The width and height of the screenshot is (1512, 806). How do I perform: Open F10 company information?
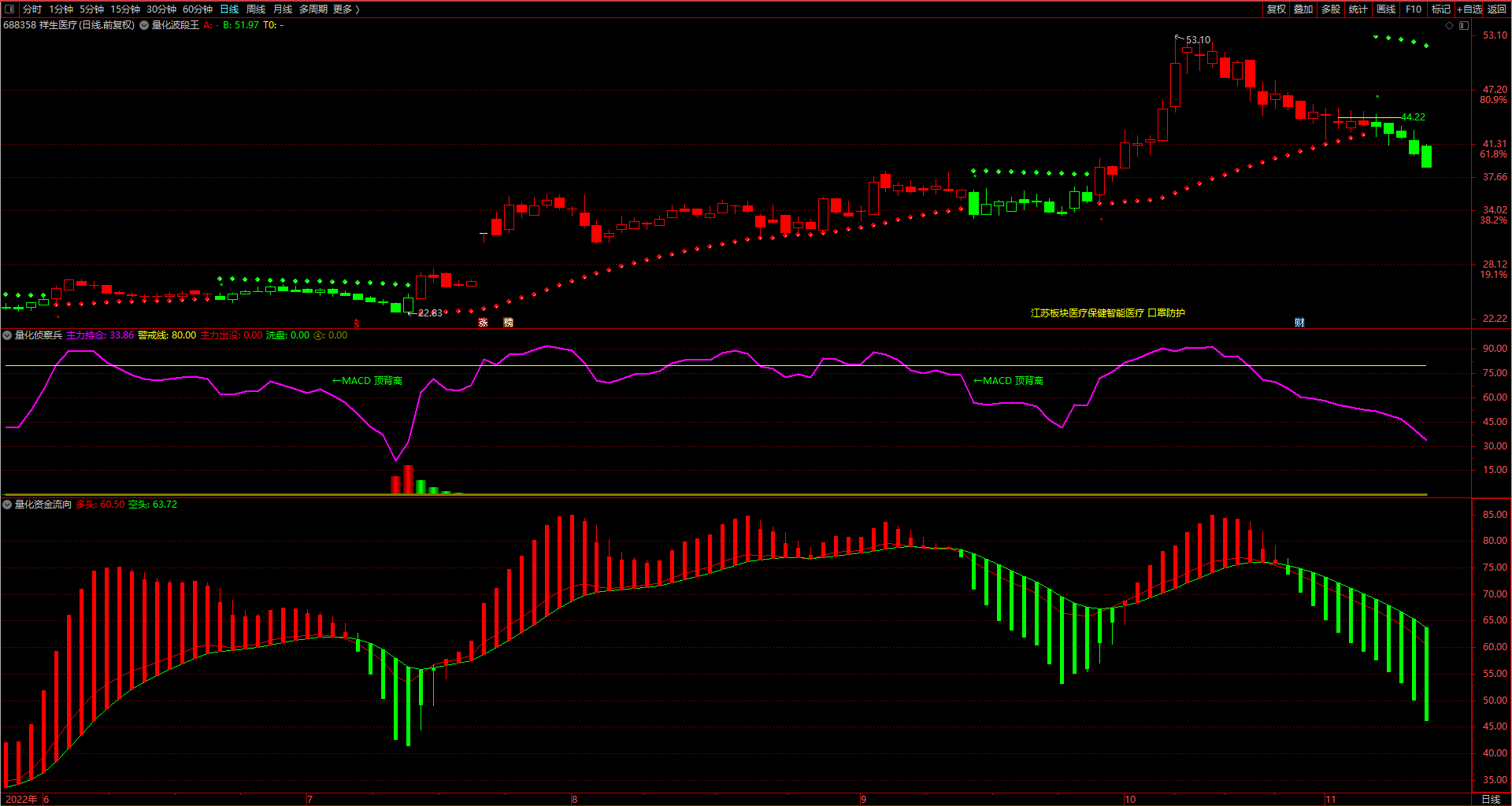coord(1414,9)
